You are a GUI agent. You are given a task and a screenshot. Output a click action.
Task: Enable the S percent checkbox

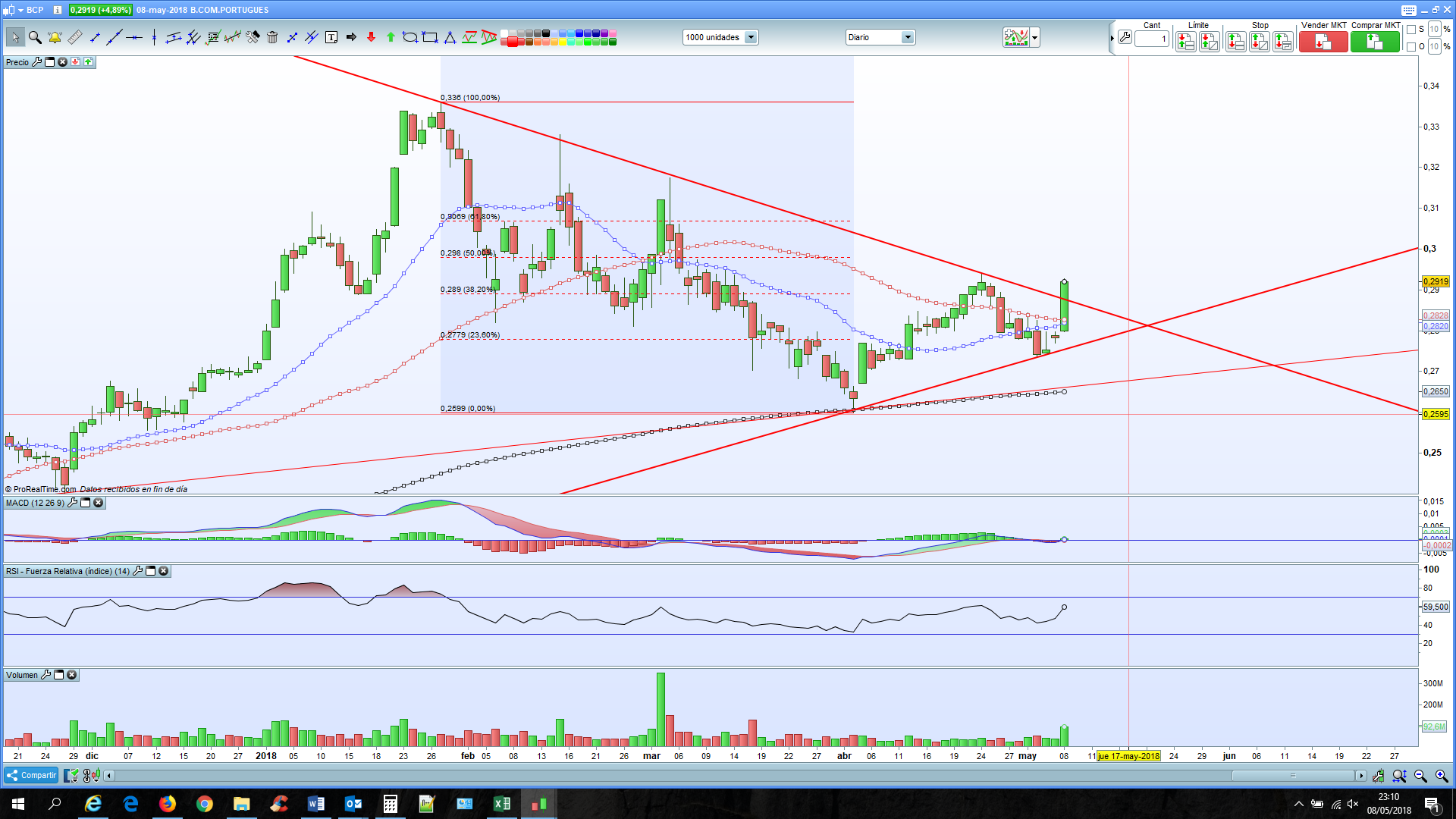tap(1411, 30)
